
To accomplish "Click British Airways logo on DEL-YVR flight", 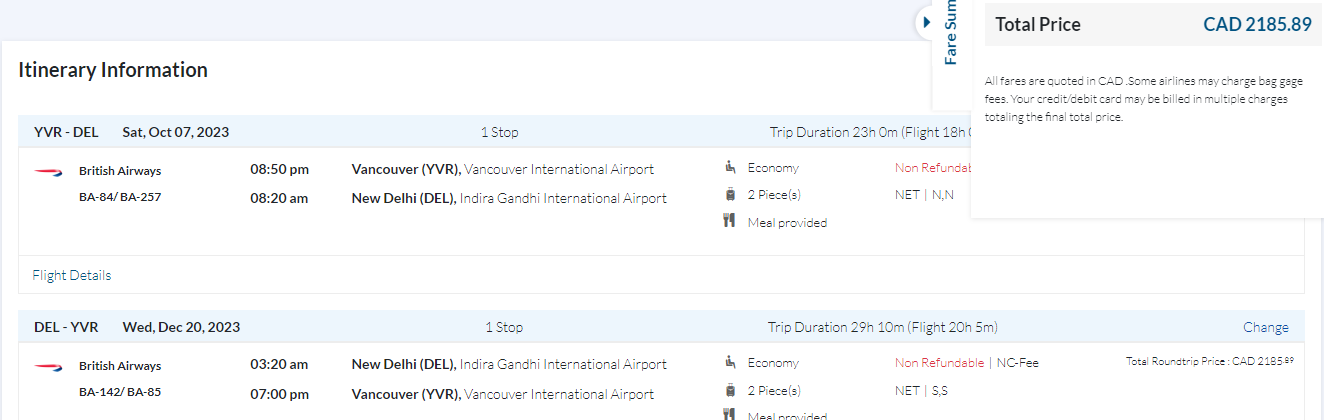I will (48, 366).
